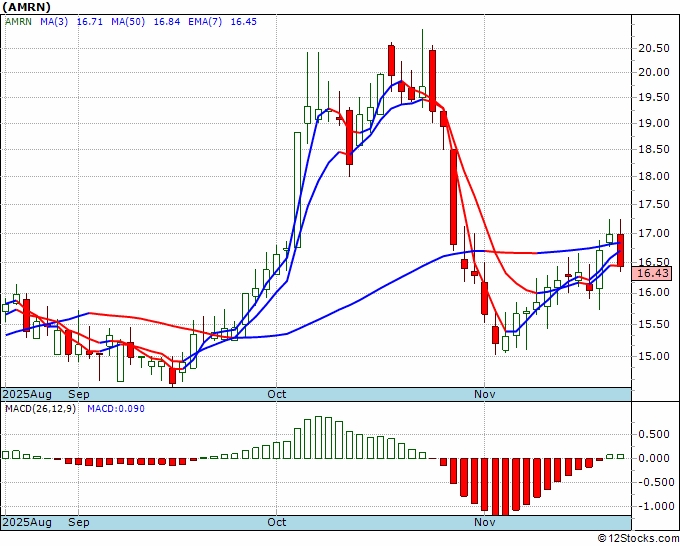680x546 pixels.
Task: Select the MA(50) legend label
Action: 128,21
